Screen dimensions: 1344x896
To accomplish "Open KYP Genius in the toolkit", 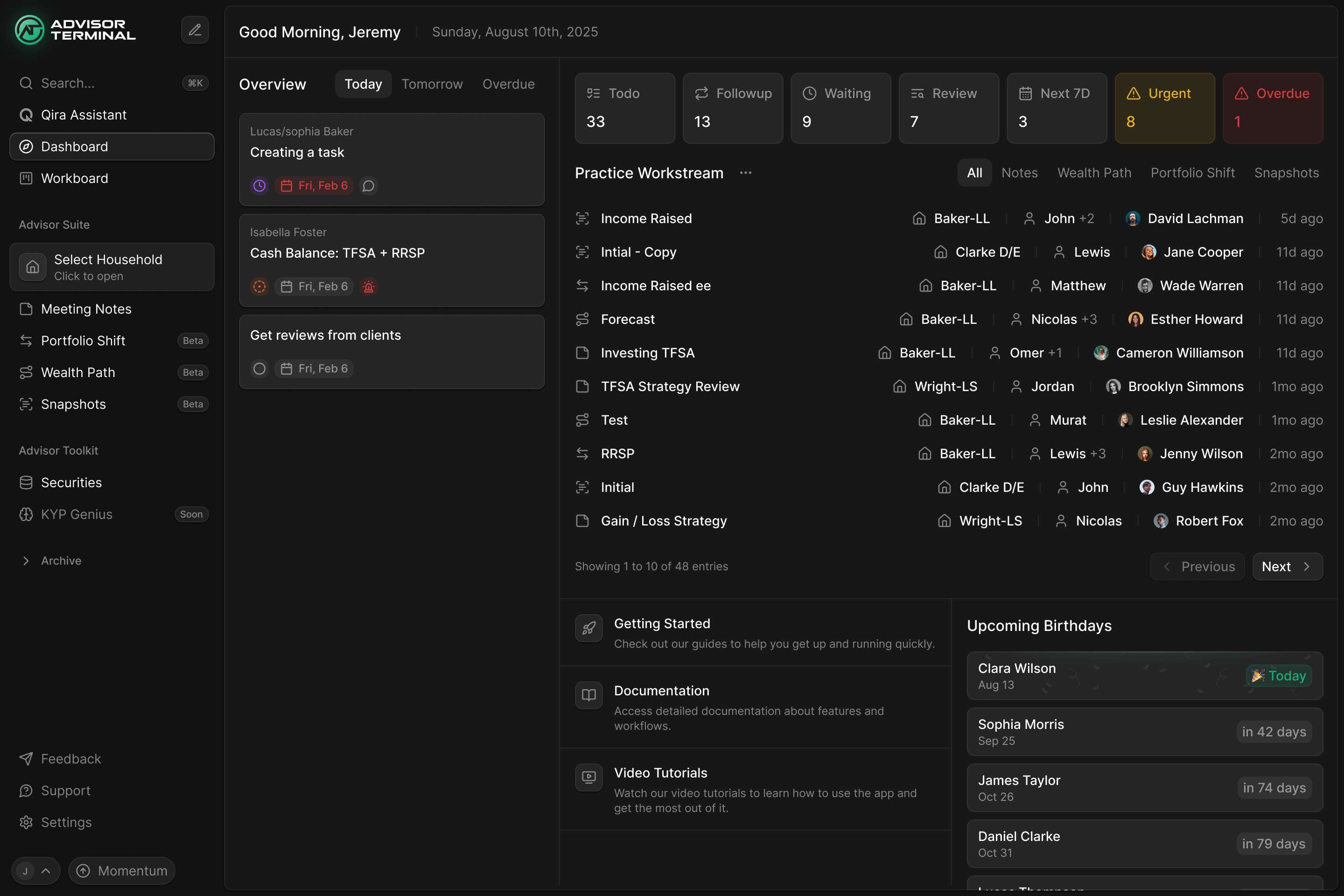I will [x=112, y=514].
